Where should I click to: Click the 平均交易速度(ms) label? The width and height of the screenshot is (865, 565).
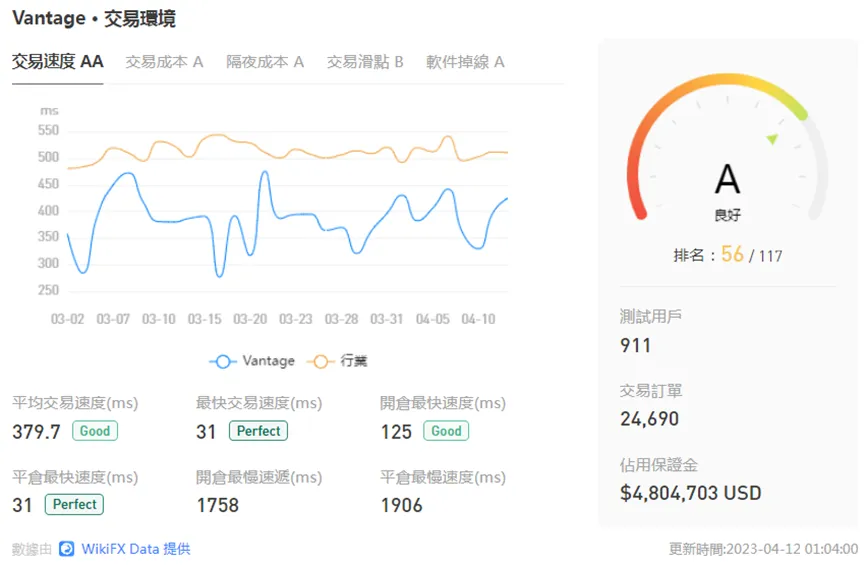pos(75,403)
